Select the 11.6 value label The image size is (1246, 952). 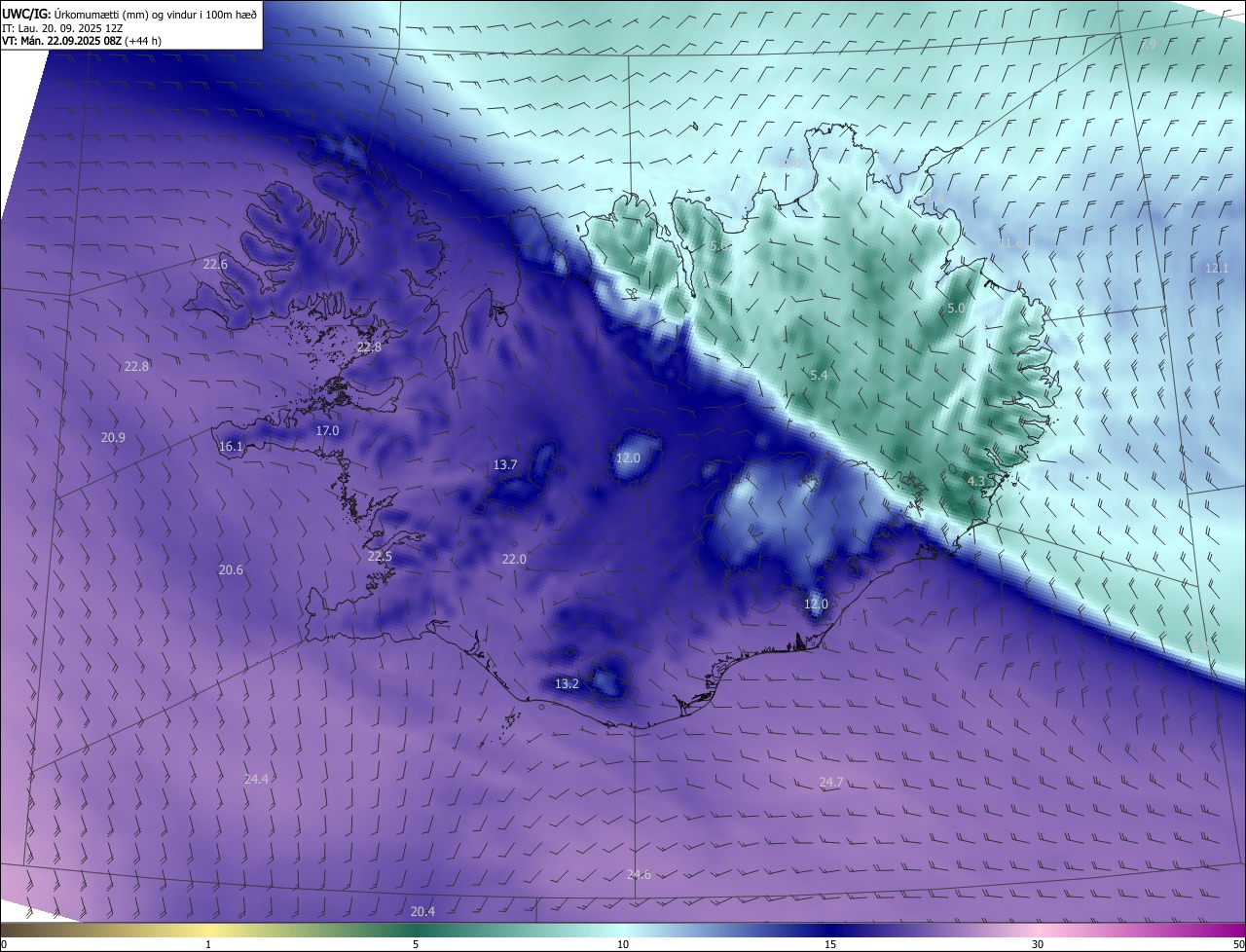point(1011,242)
